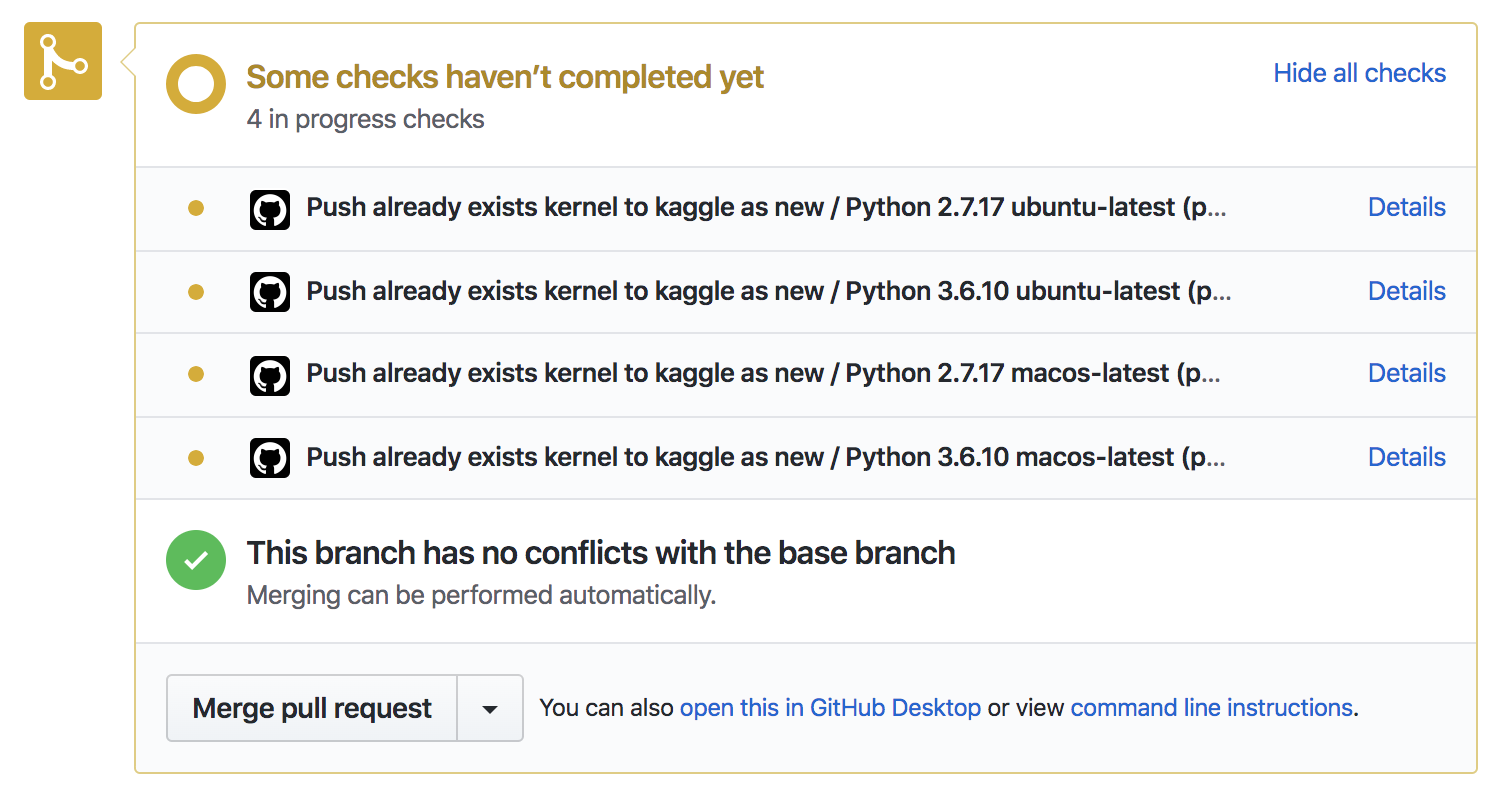Open the command line instructions link

(x=1211, y=708)
